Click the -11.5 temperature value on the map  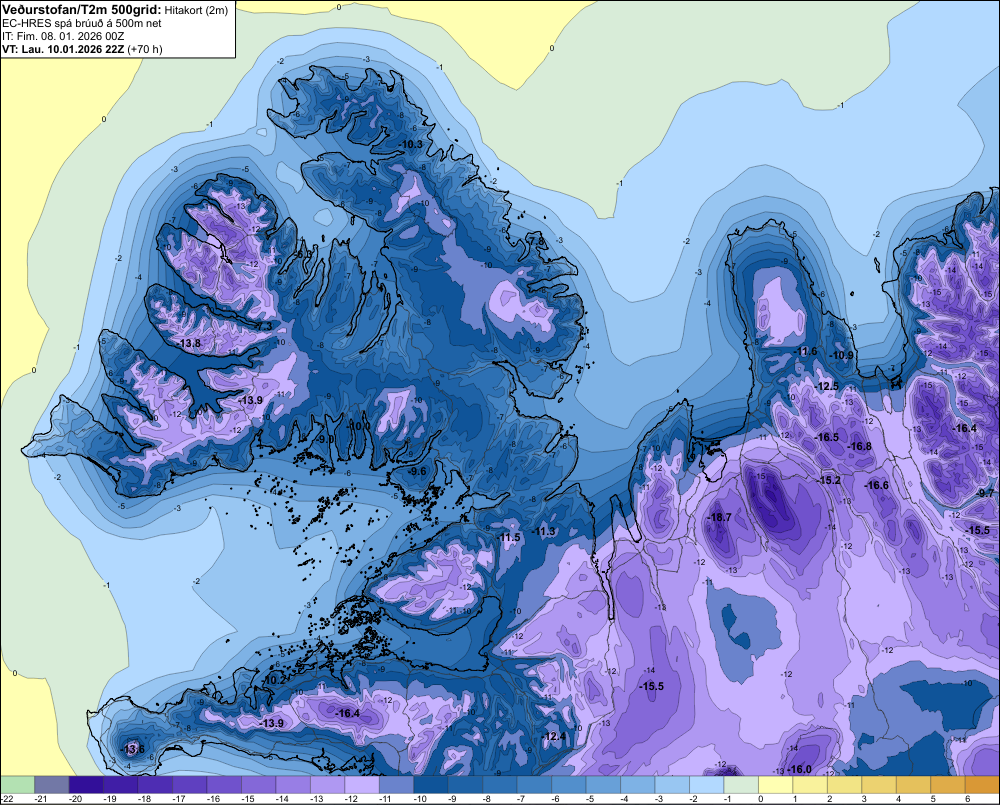[x=508, y=538]
